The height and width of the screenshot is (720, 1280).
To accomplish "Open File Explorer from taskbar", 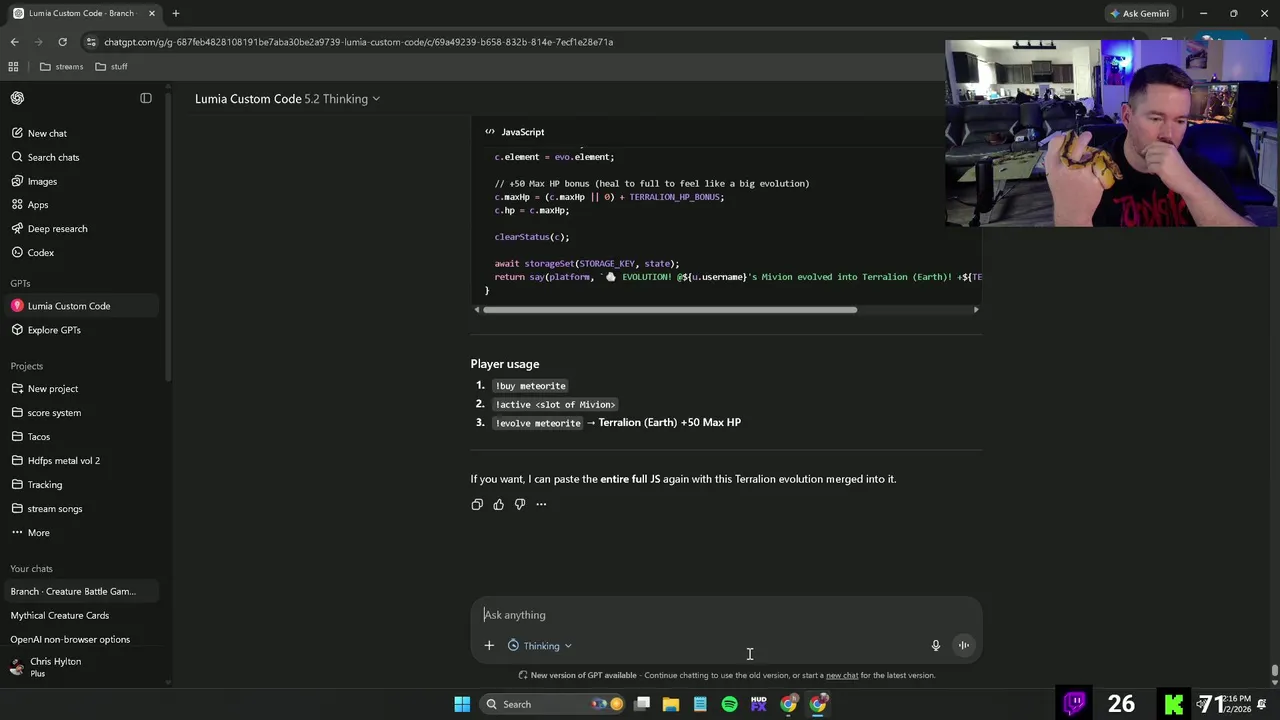I will [671, 704].
